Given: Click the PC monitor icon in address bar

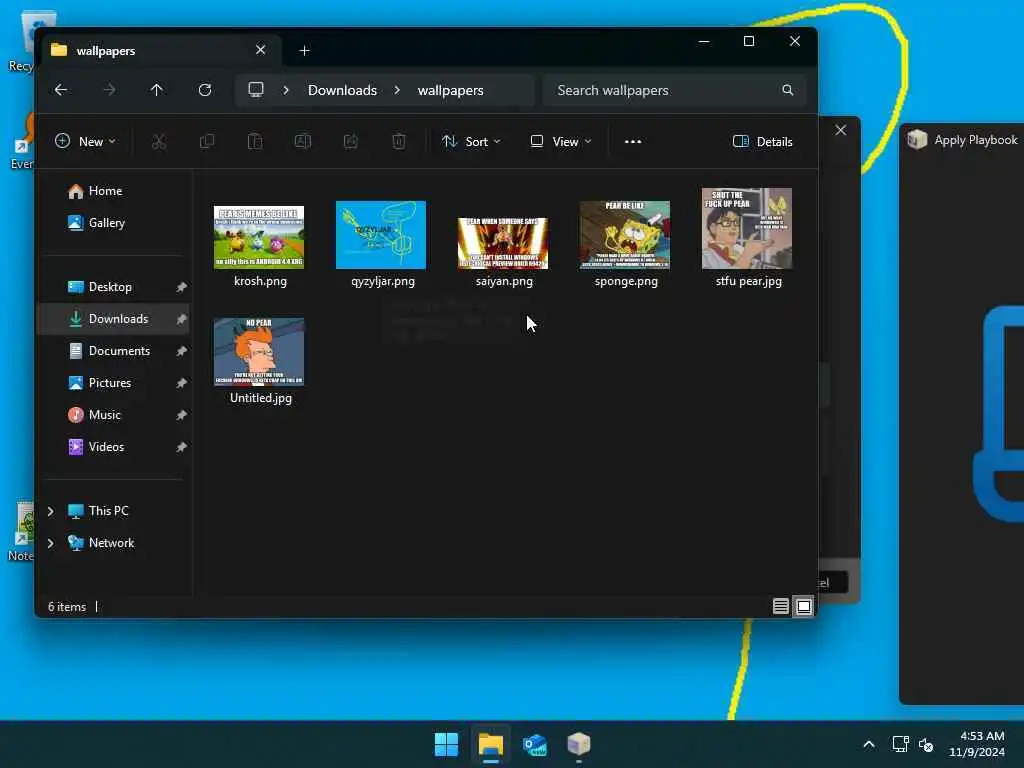Looking at the screenshot, I should [x=256, y=89].
